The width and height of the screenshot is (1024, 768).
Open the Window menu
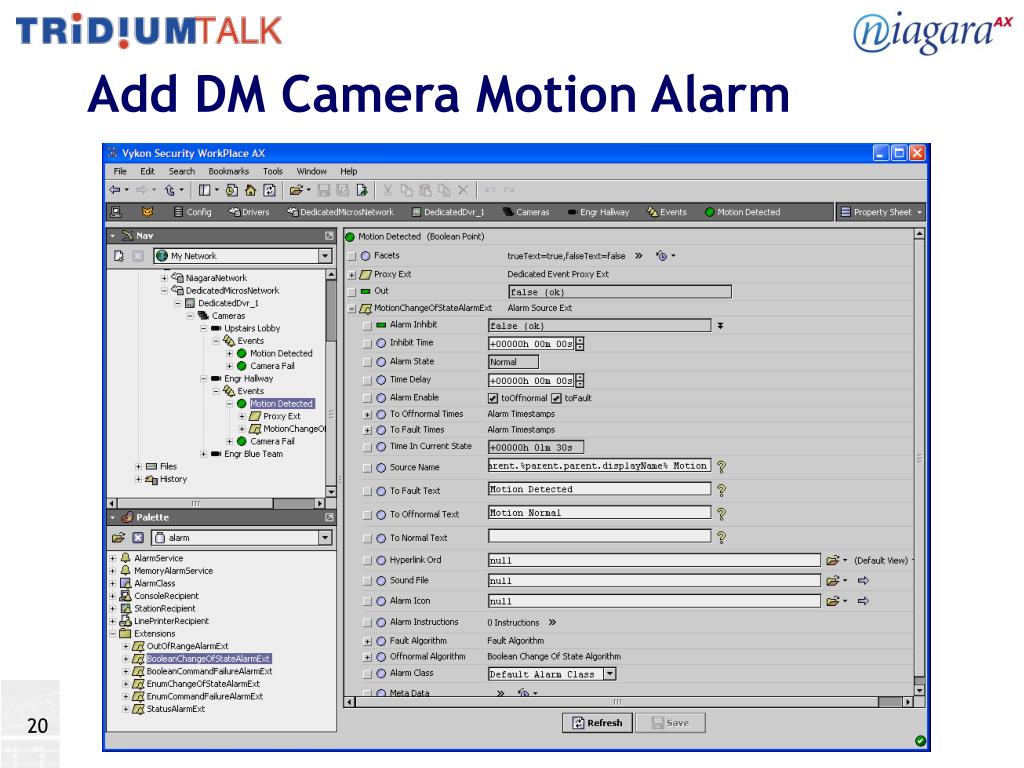tap(312, 171)
